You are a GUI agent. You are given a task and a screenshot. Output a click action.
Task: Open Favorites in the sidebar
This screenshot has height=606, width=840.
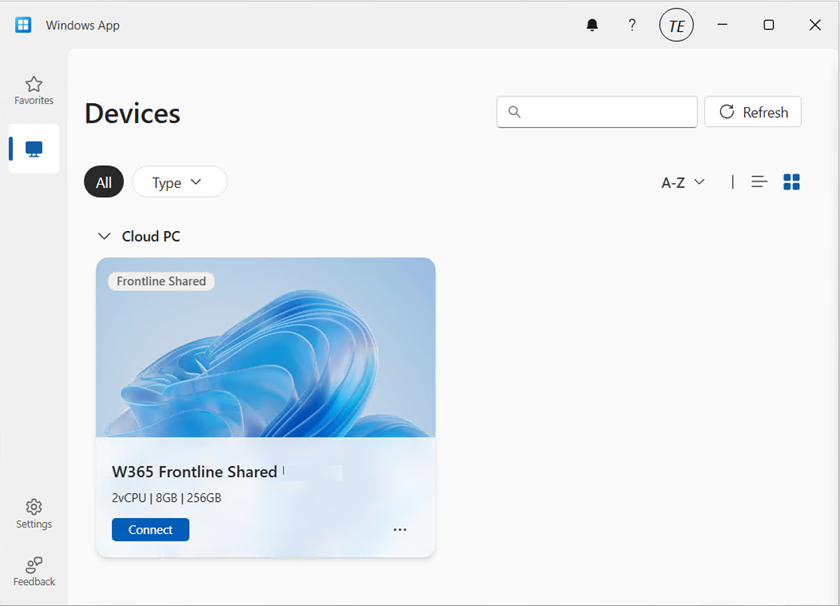tap(34, 90)
